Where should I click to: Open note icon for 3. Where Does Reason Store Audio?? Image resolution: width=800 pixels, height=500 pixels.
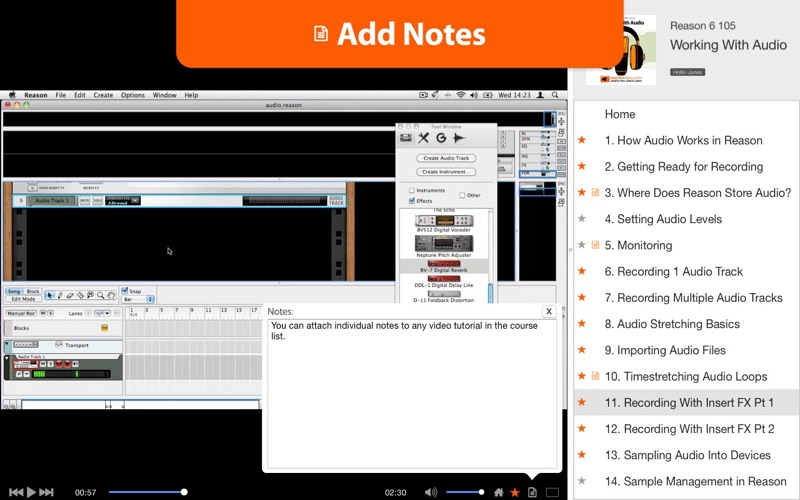[595, 192]
